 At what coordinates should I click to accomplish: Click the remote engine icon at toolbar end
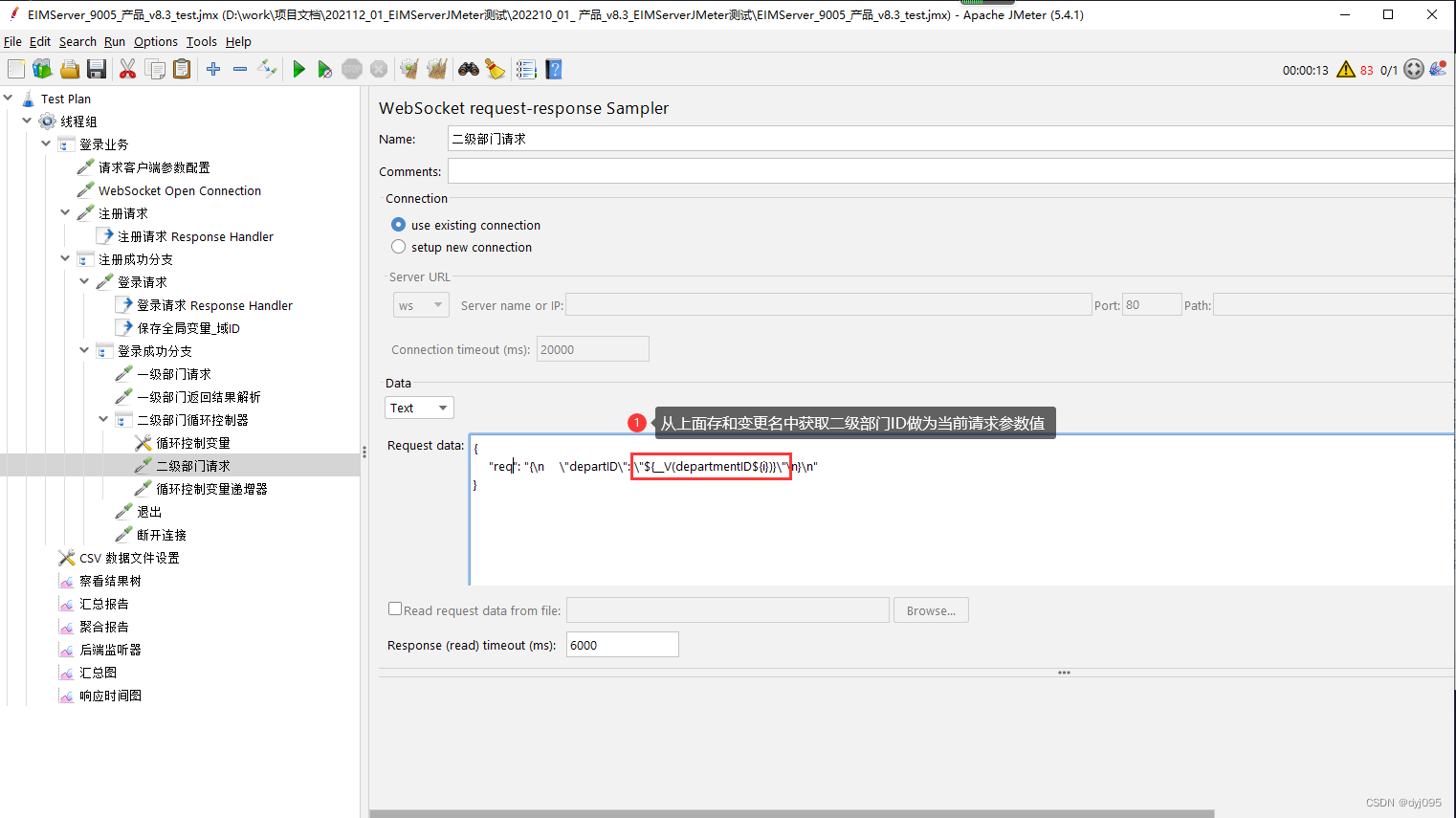(x=1438, y=69)
